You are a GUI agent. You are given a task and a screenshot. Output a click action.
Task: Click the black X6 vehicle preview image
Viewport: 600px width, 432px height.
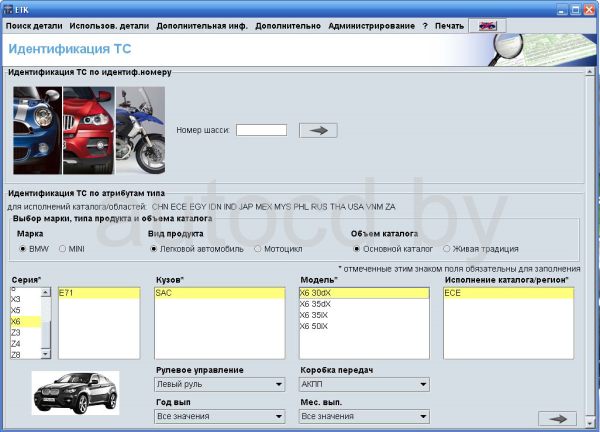75,393
